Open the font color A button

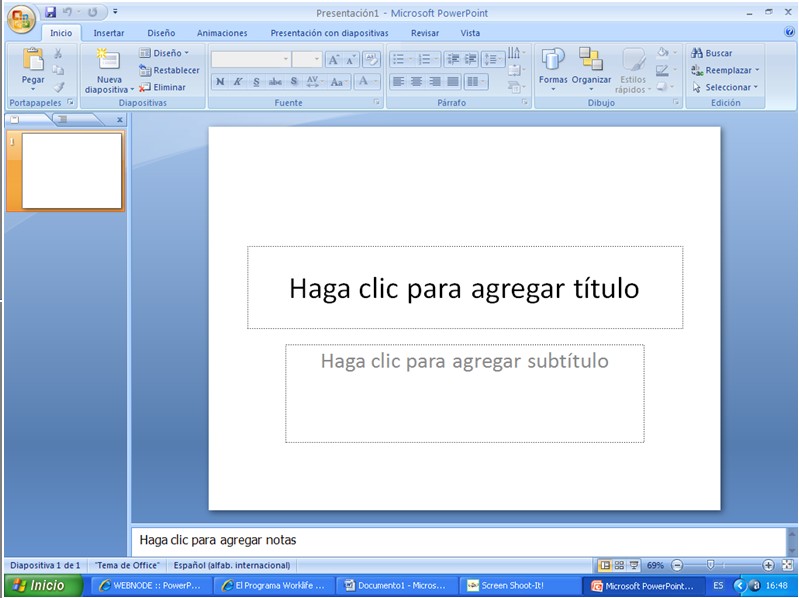pyautogui.click(x=367, y=81)
